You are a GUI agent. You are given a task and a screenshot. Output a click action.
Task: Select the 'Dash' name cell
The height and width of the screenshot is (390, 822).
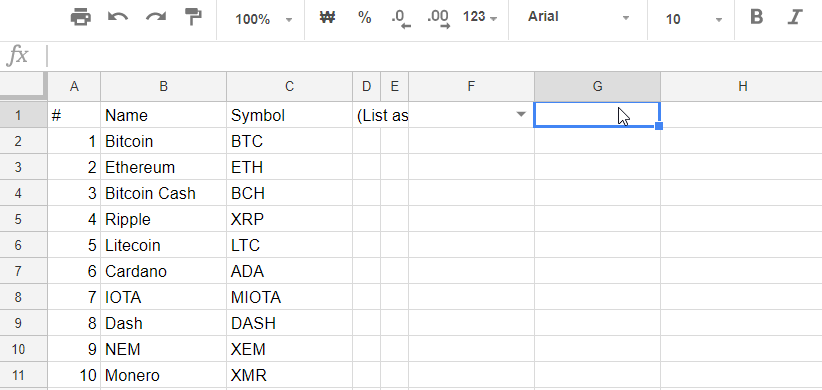point(164,323)
